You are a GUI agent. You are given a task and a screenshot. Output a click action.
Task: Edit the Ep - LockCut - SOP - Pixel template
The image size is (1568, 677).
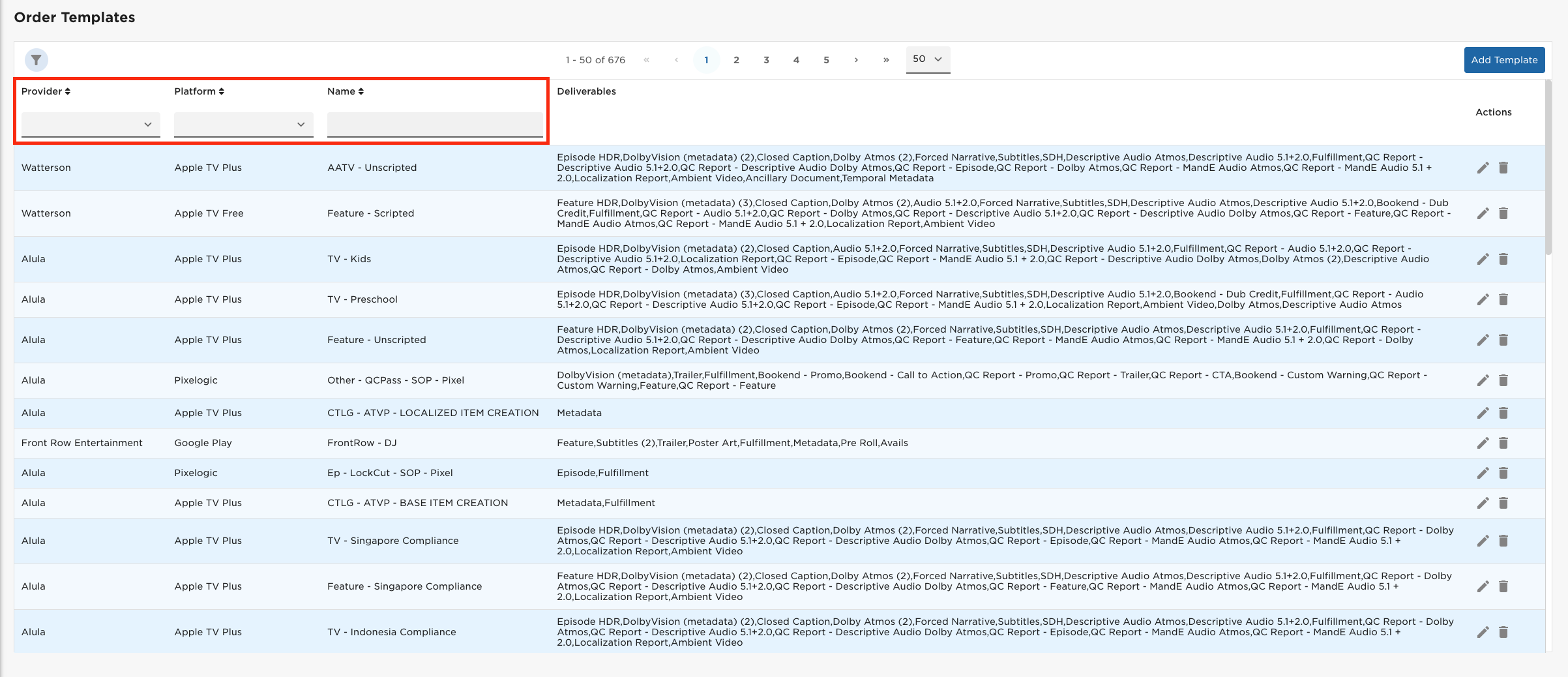click(x=1483, y=473)
